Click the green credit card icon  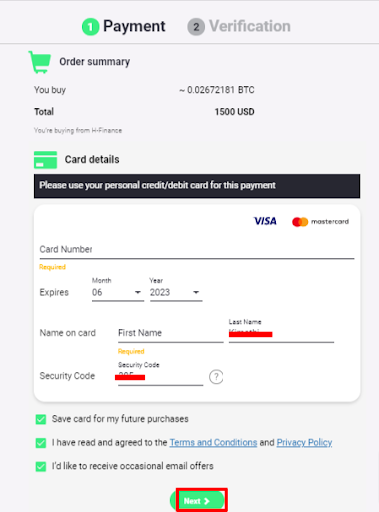coord(45,160)
